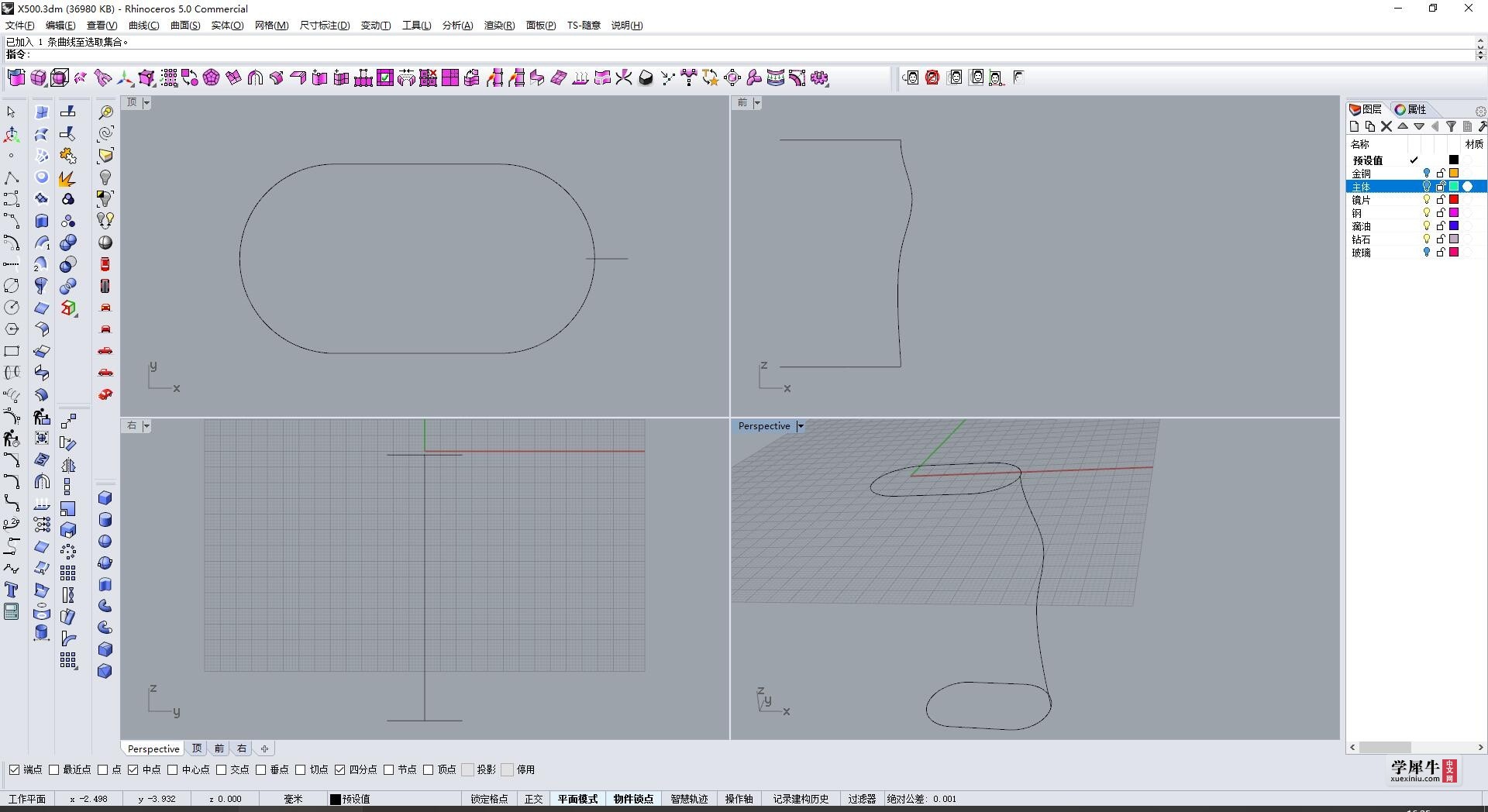Open the Perspective viewport dropdown arrow
The image size is (1488, 812).
tap(800, 426)
